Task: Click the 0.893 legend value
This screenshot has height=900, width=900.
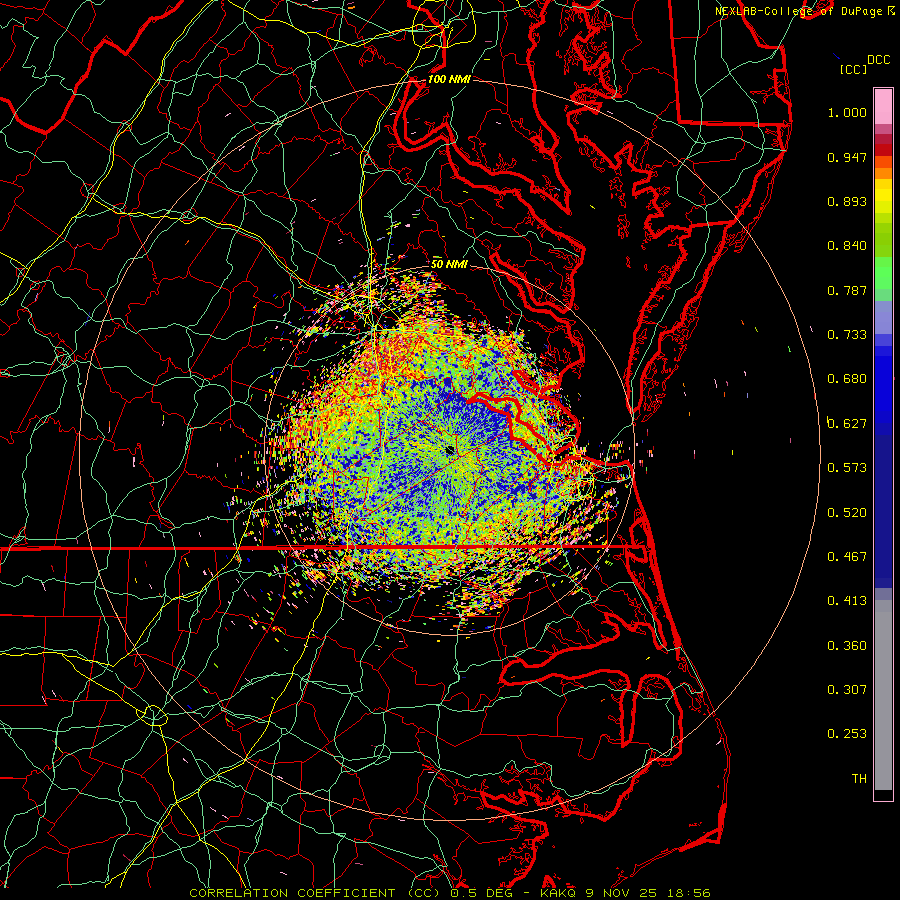Action: pyautogui.click(x=847, y=201)
